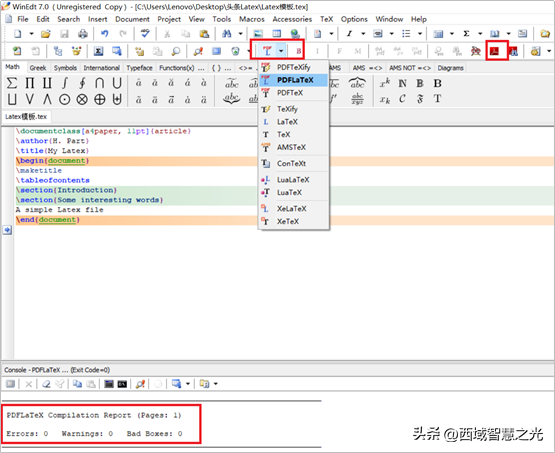Click the 'A simple Latex file' line

(59, 210)
